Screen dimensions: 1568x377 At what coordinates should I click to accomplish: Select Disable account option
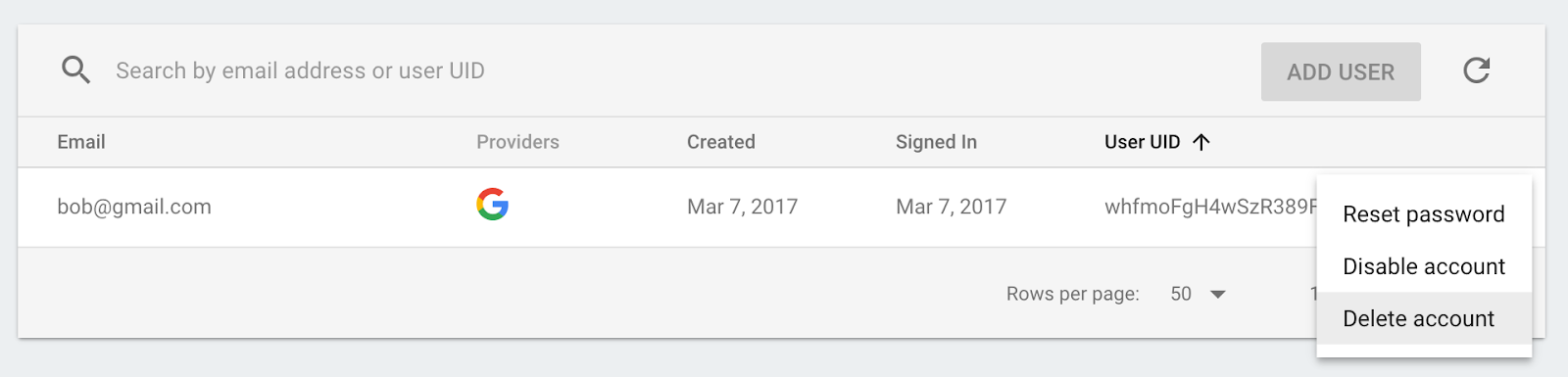(x=1424, y=266)
